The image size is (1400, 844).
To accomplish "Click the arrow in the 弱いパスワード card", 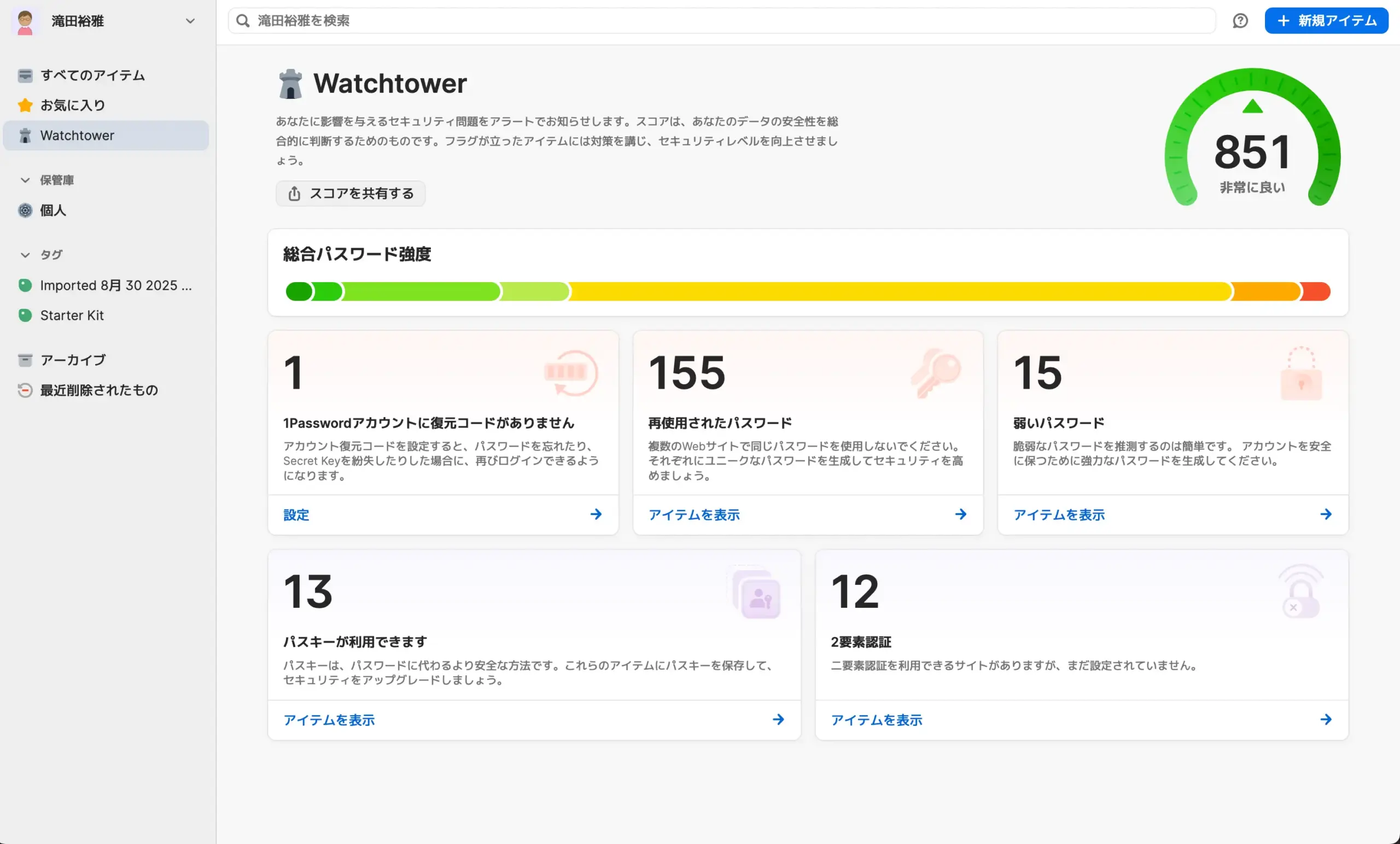I will tap(1326, 514).
